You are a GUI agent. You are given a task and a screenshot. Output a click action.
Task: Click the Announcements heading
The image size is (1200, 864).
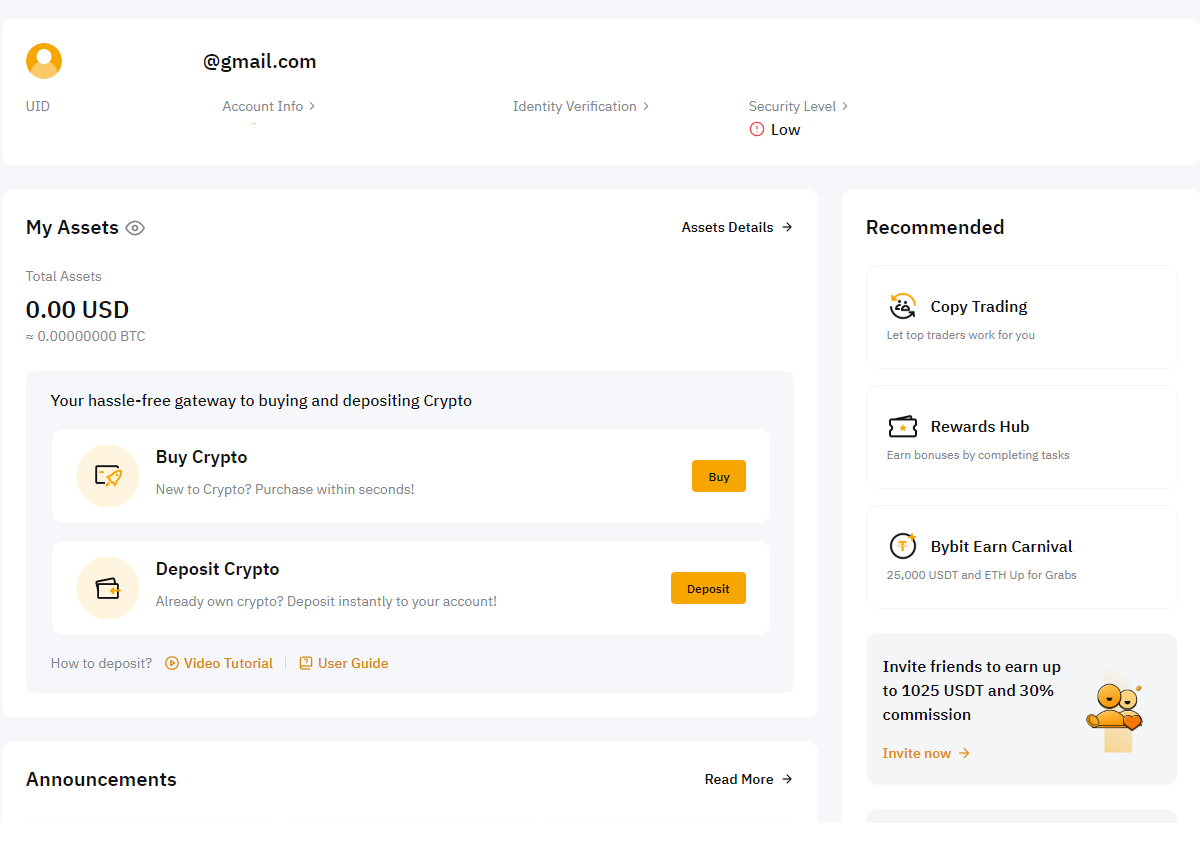coord(101,779)
